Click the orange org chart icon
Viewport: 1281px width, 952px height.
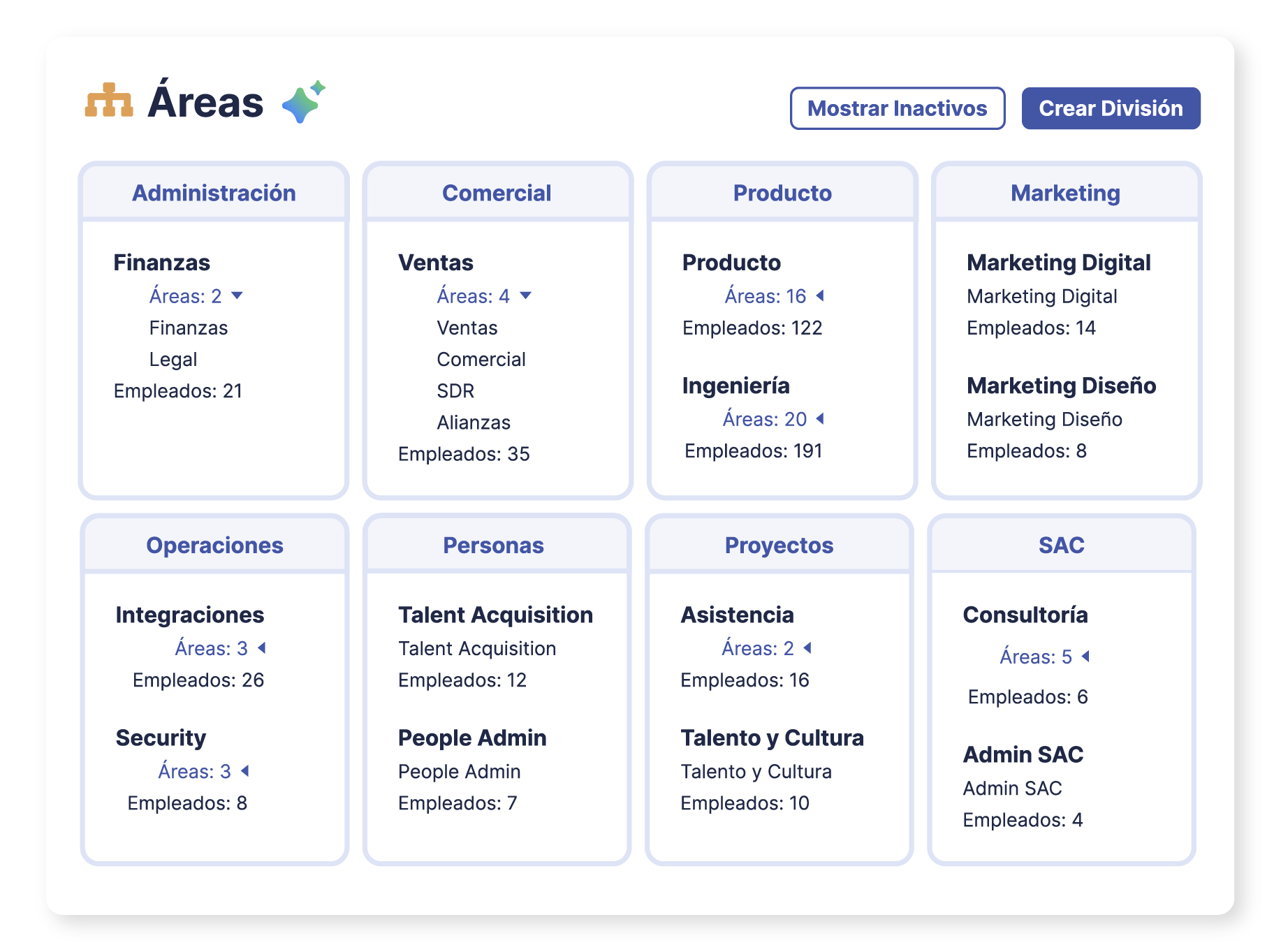click(108, 101)
